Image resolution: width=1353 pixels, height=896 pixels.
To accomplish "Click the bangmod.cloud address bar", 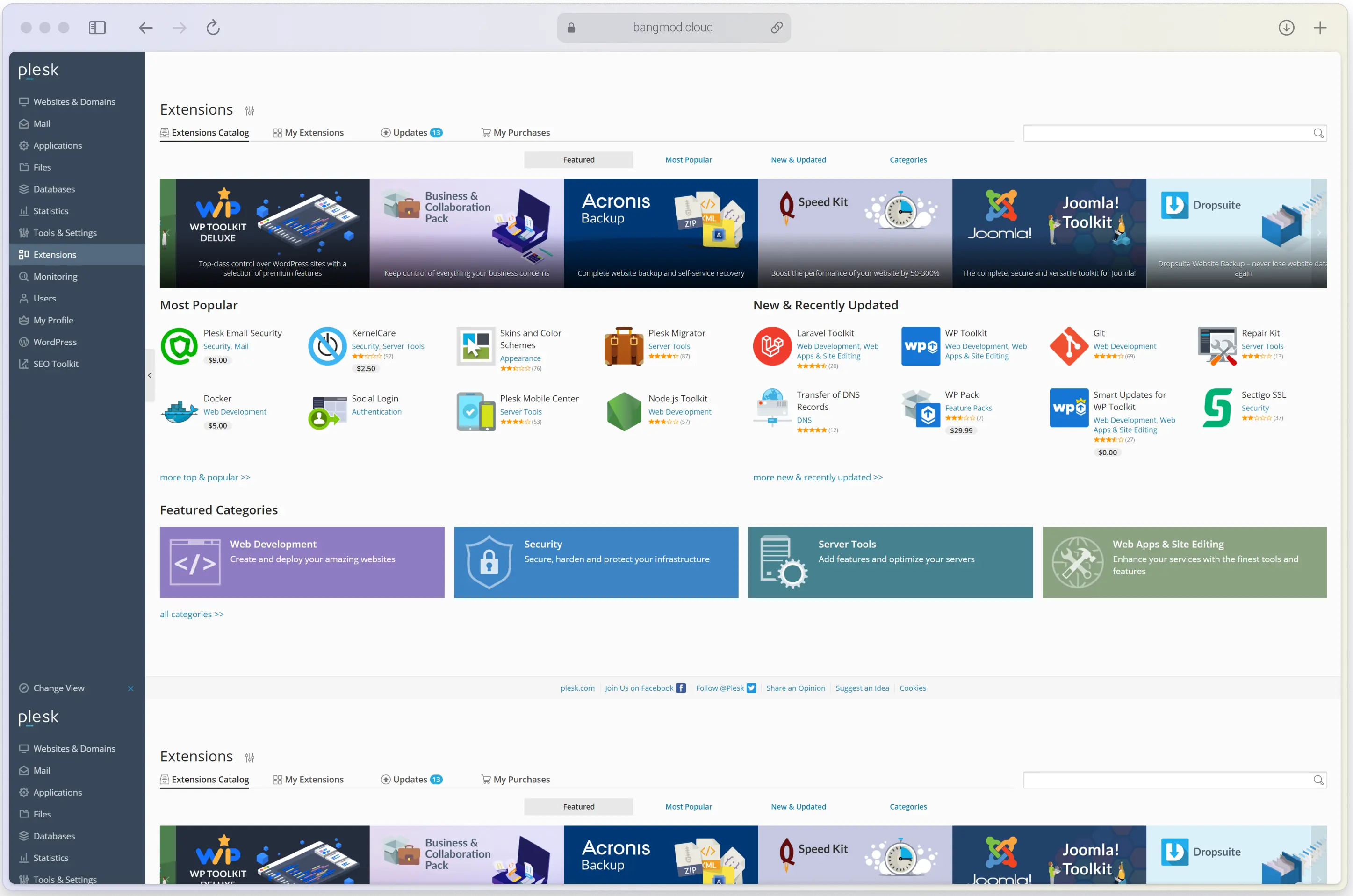I will pos(673,28).
